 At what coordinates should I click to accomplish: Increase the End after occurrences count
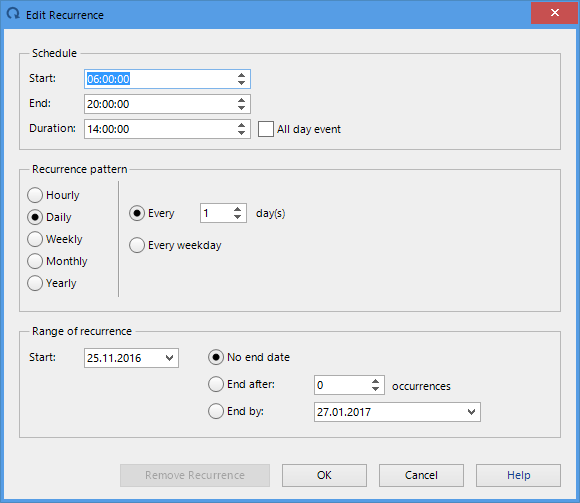point(375,381)
